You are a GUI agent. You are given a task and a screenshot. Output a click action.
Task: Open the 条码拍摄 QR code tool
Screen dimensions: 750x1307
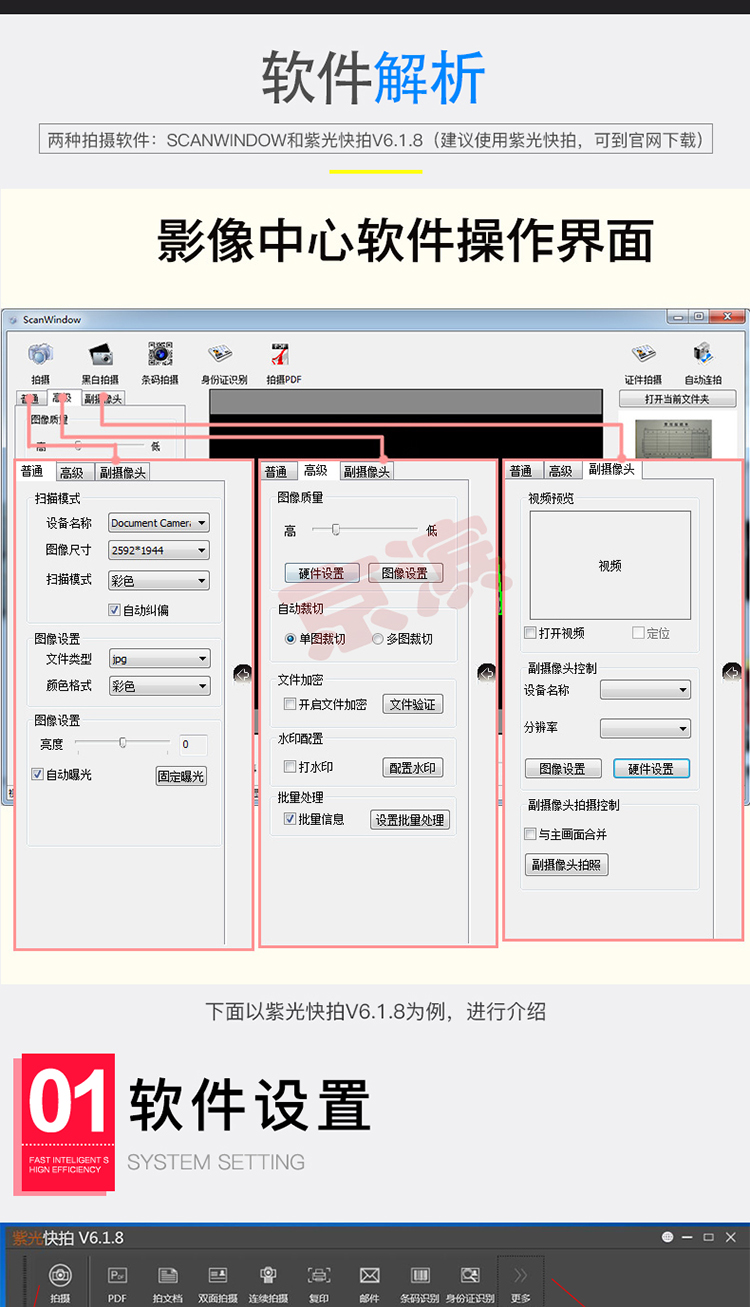coord(160,355)
